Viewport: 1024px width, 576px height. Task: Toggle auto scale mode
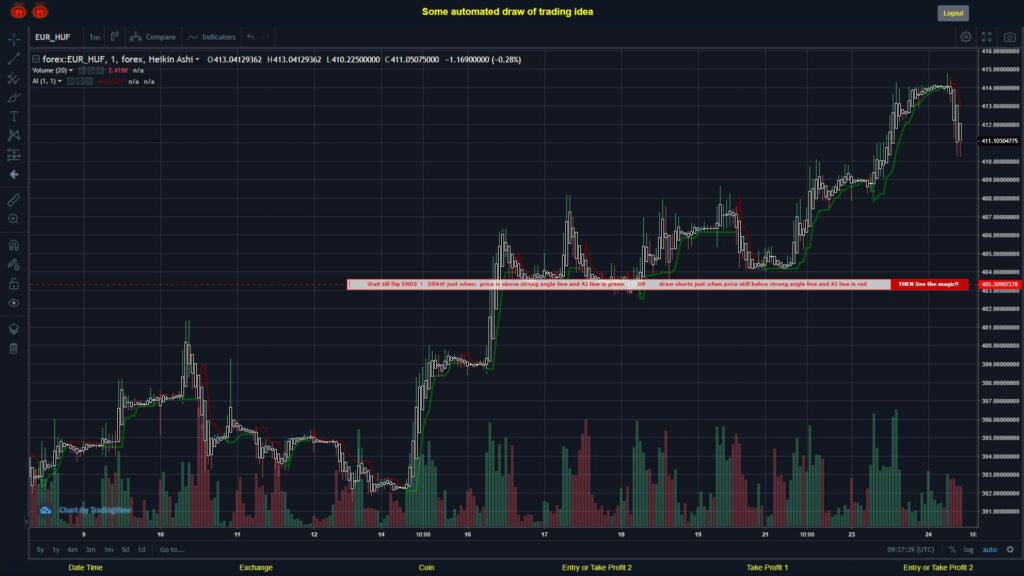click(990, 550)
